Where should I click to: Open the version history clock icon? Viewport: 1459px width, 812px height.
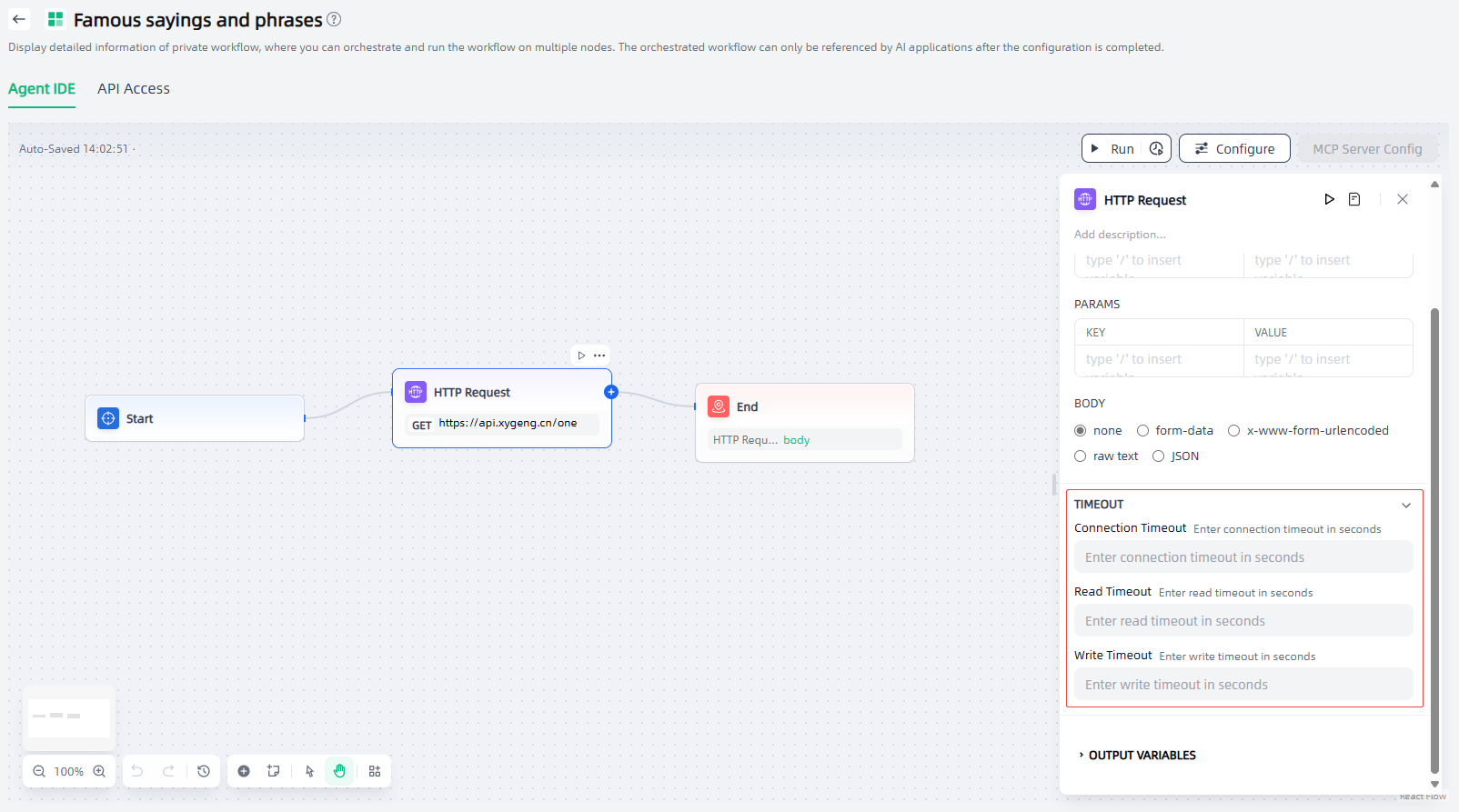coord(204,771)
